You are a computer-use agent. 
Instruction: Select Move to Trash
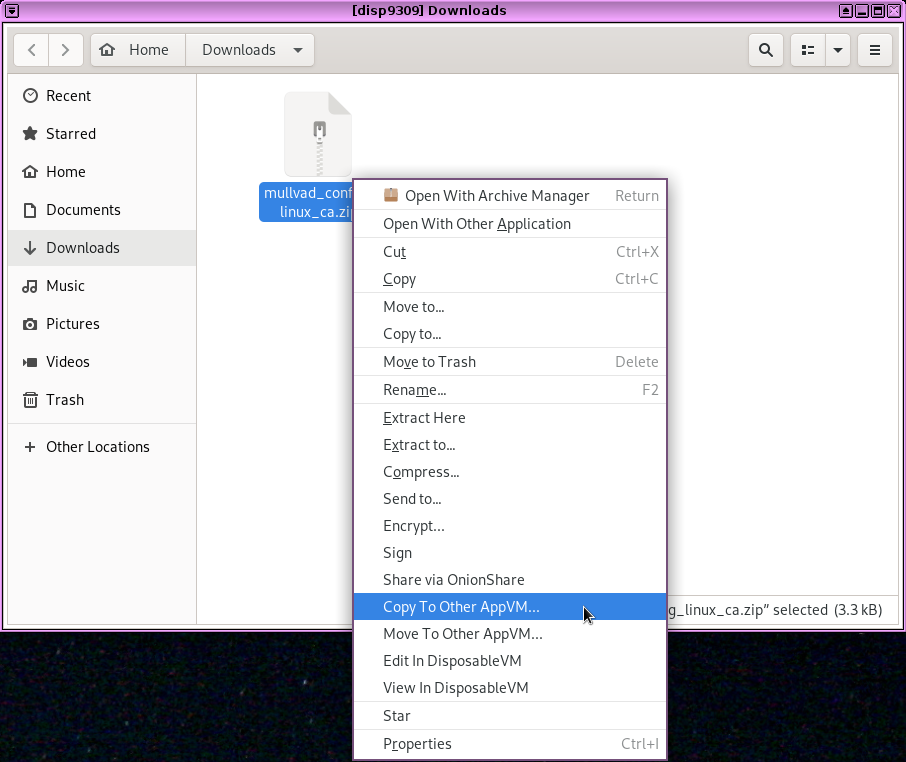click(x=510, y=362)
